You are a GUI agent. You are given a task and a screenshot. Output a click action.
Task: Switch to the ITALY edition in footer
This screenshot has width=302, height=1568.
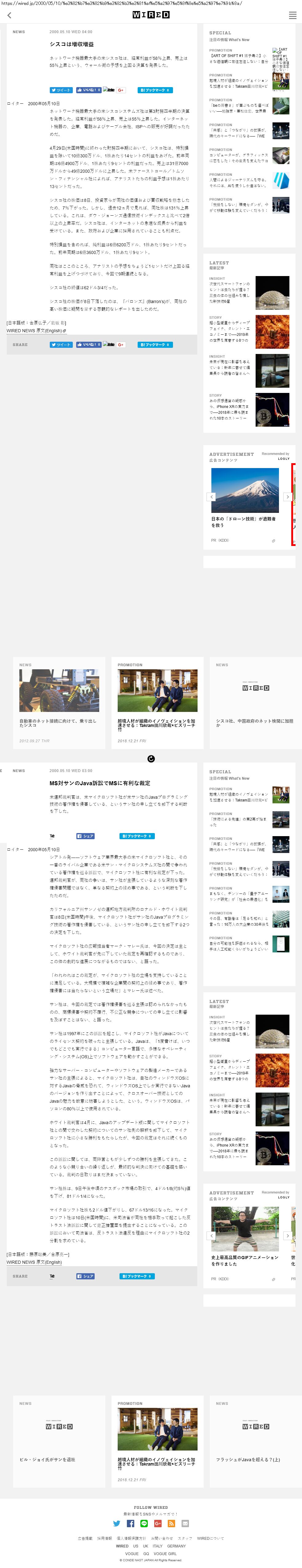(x=157, y=1546)
